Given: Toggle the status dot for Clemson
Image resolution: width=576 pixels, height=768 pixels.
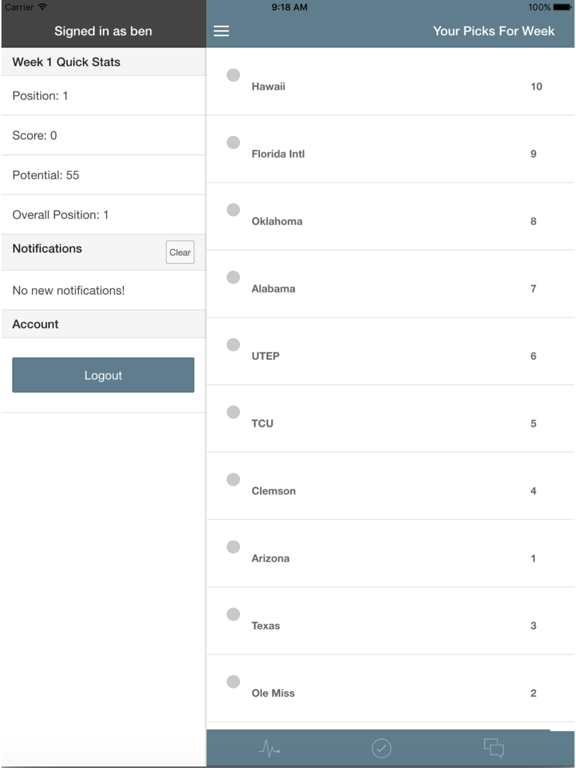Looking at the screenshot, I should click(x=233, y=479).
